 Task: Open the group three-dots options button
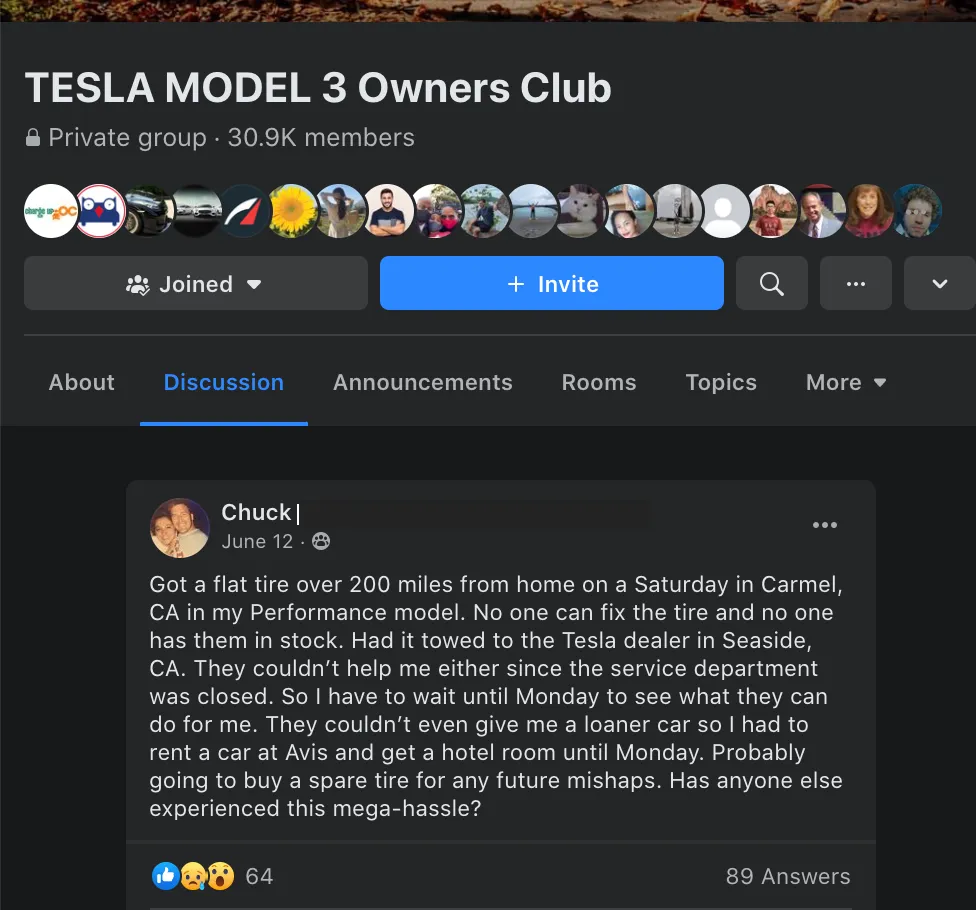(x=855, y=283)
